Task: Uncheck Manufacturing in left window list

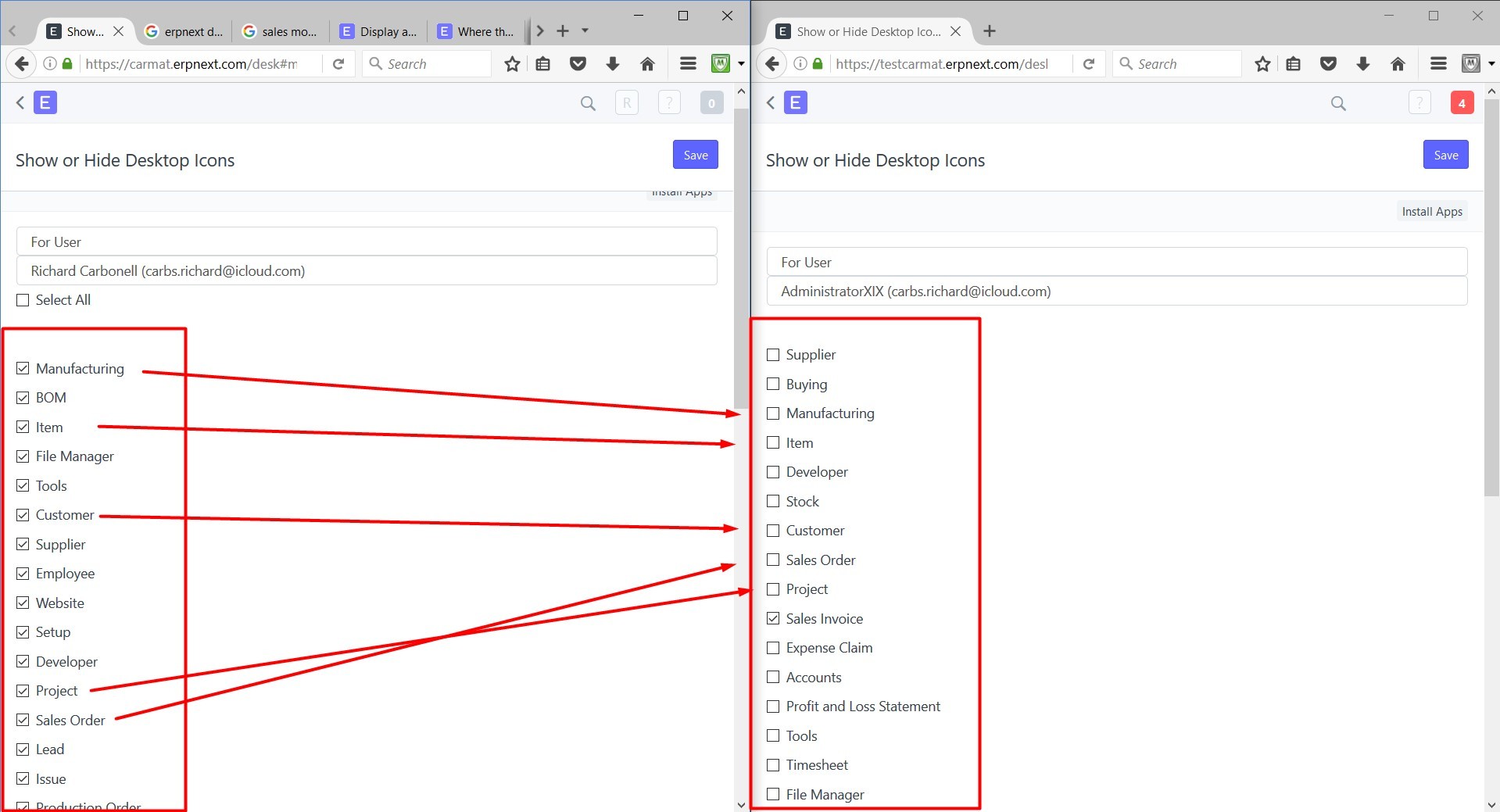Action: point(23,368)
